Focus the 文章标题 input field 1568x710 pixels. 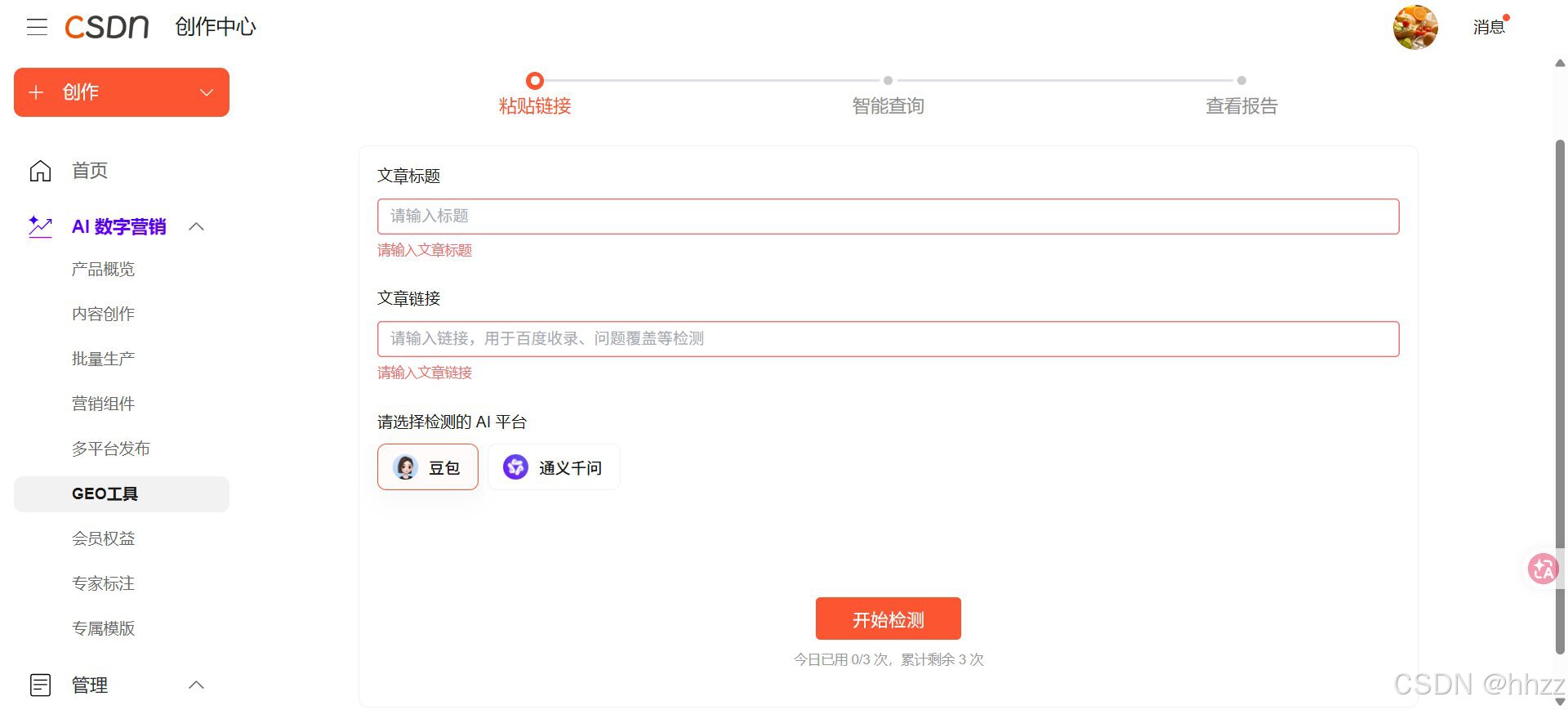point(888,217)
